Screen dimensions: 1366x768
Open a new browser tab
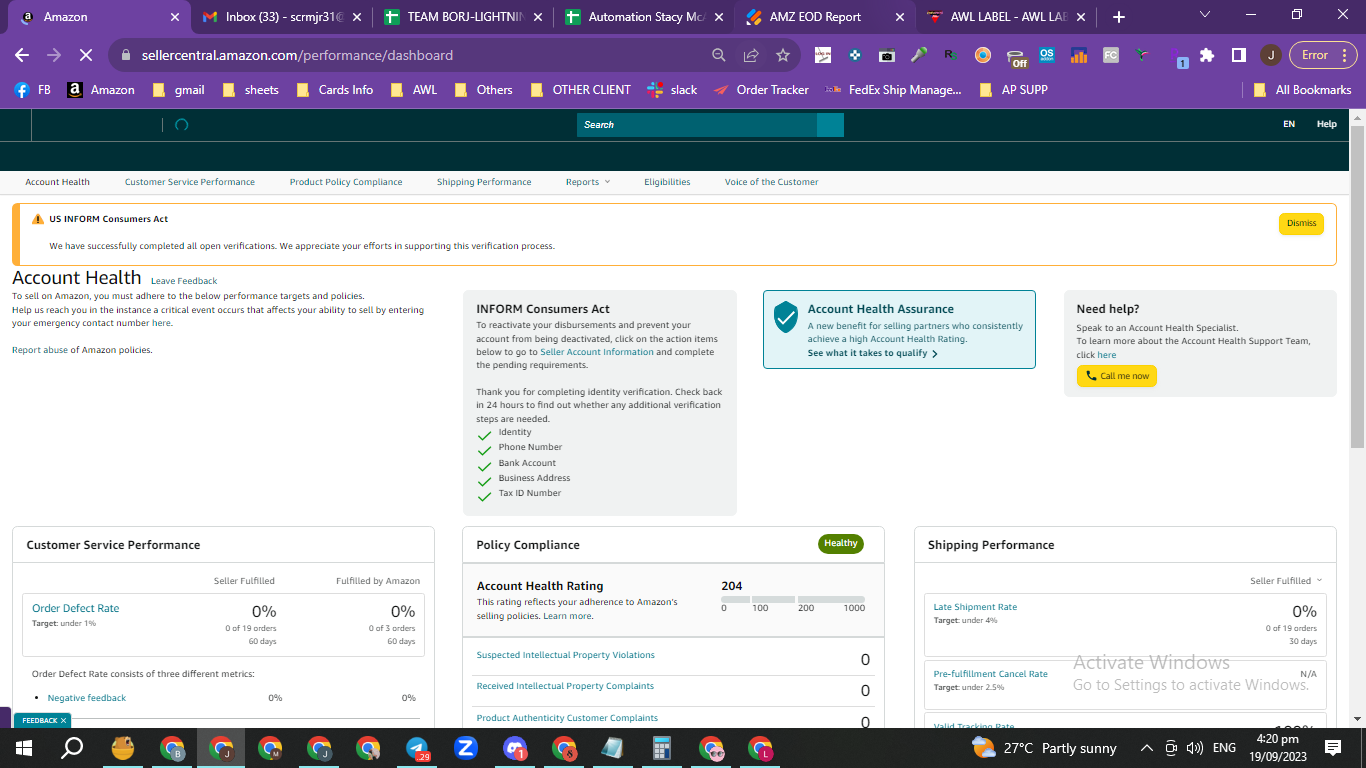[1119, 17]
